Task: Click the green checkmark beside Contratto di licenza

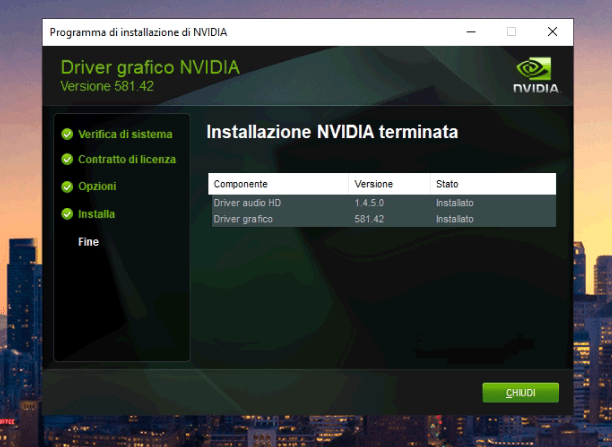Action: (x=67, y=160)
